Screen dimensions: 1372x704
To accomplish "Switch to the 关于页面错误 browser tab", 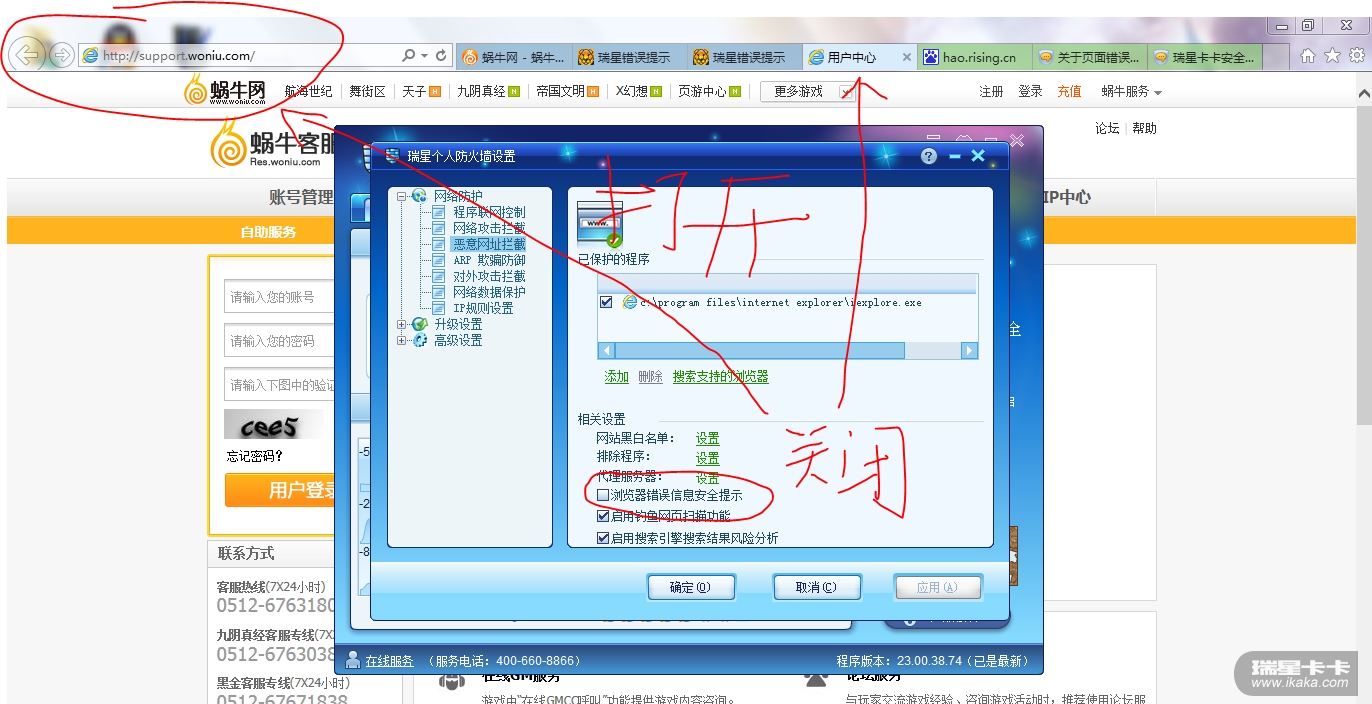I will point(1090,57).
